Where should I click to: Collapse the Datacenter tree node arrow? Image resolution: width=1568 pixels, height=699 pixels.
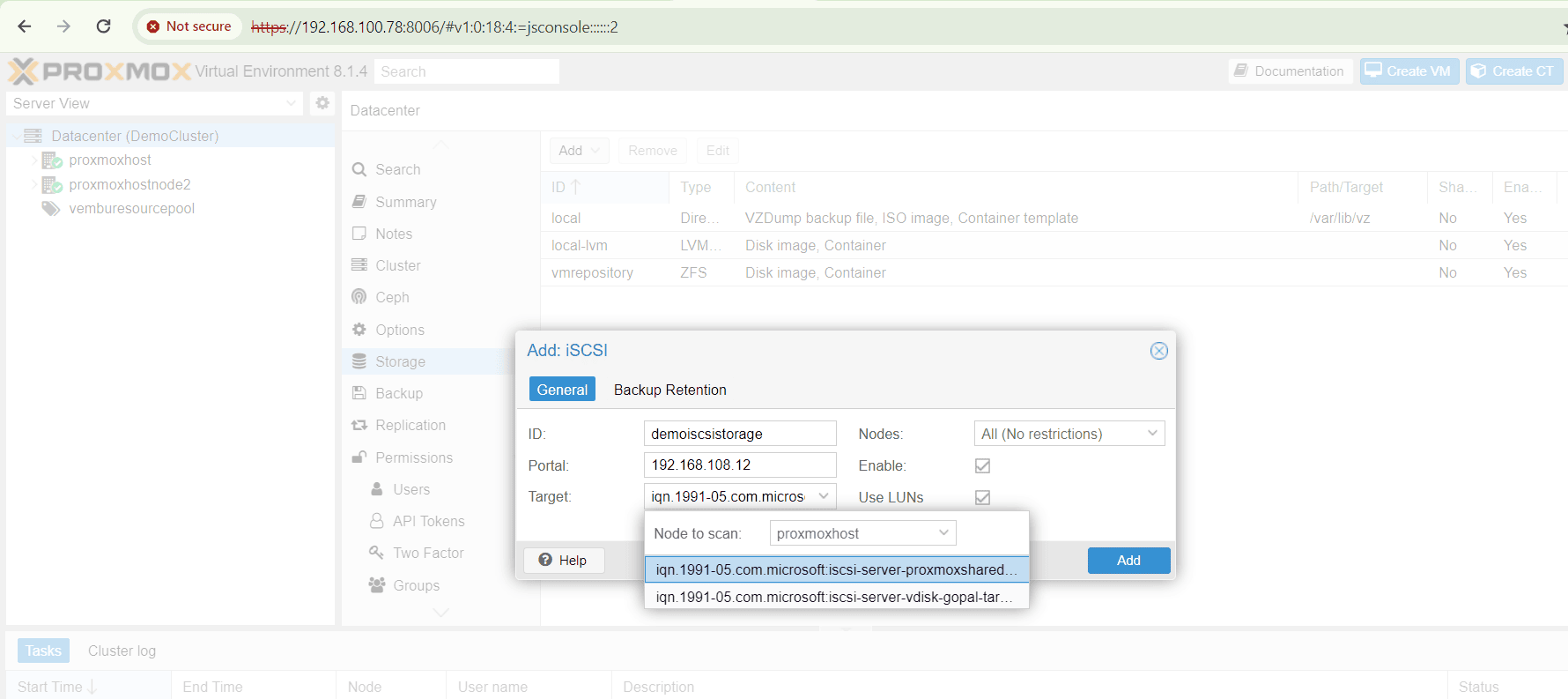pos(16,136)
